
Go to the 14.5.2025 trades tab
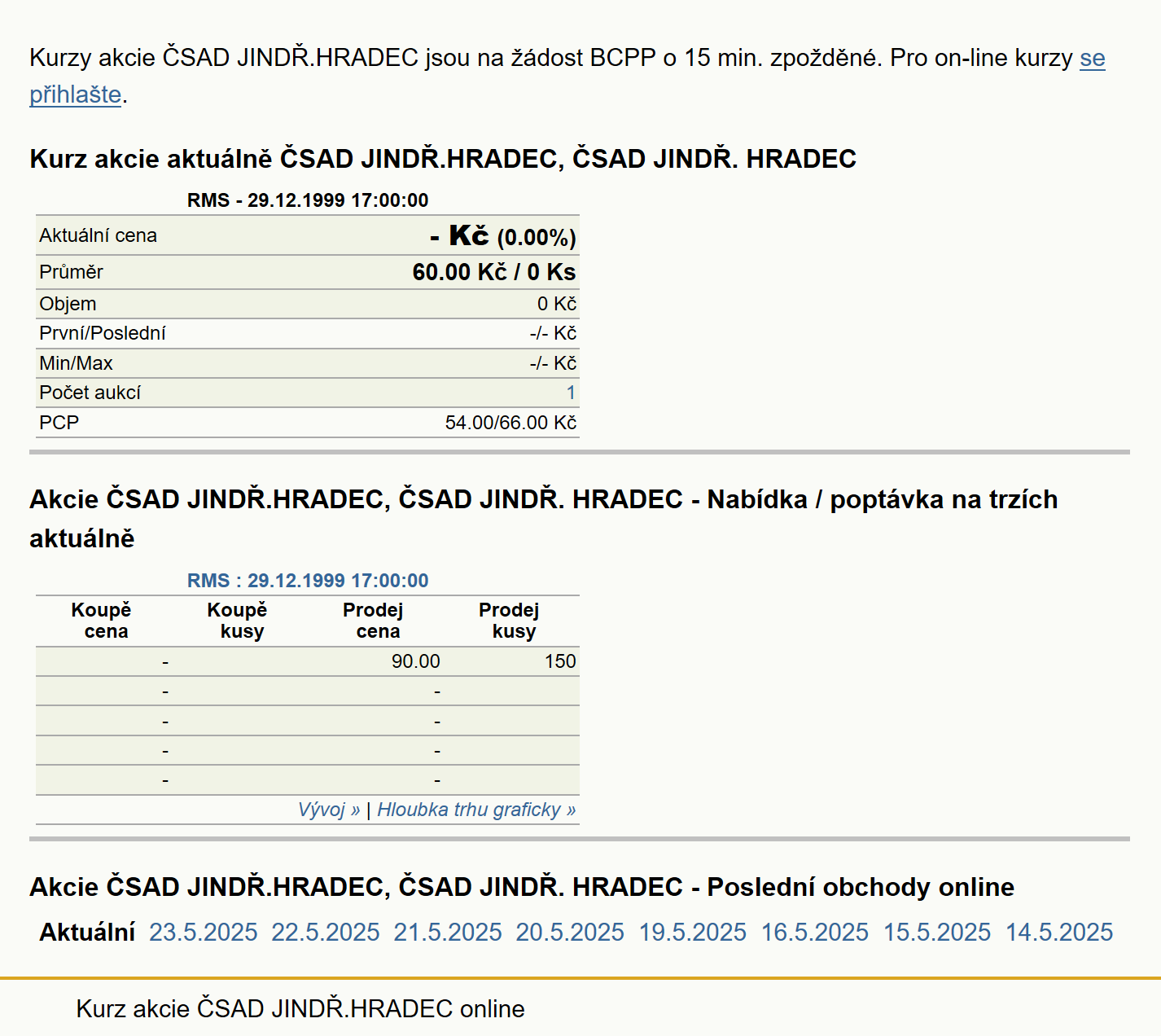pos(1059,932)
